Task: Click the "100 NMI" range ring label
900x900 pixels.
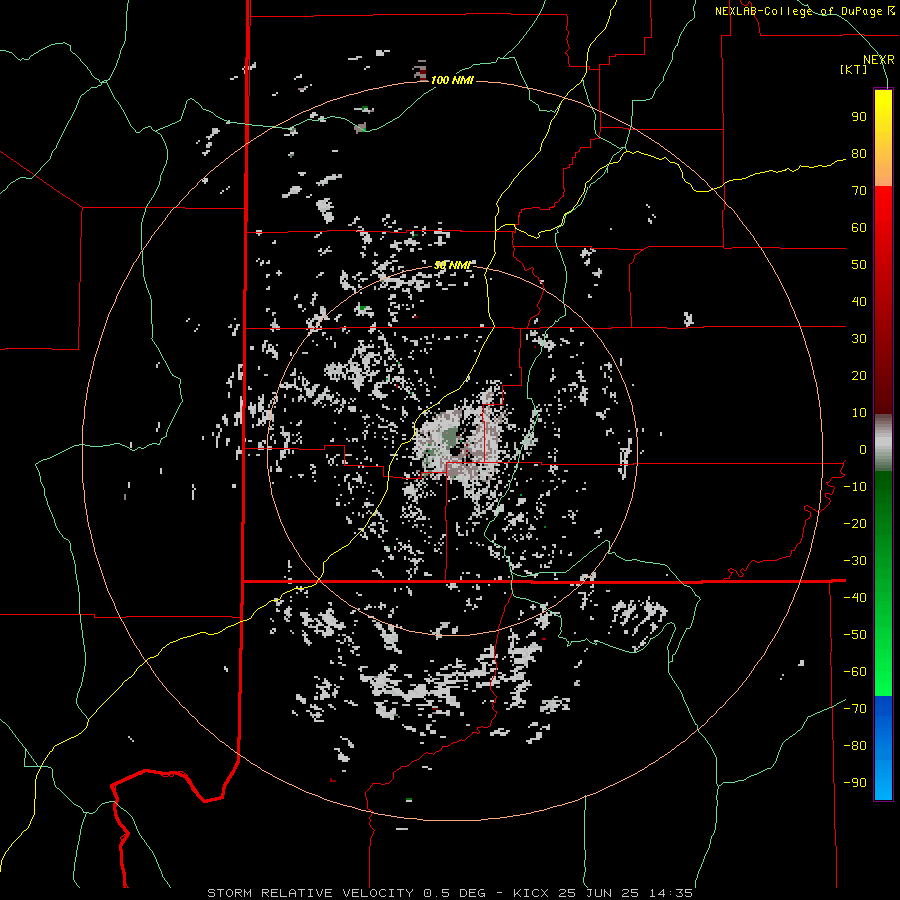Action: pyautogui.click(x=452, y=80)
